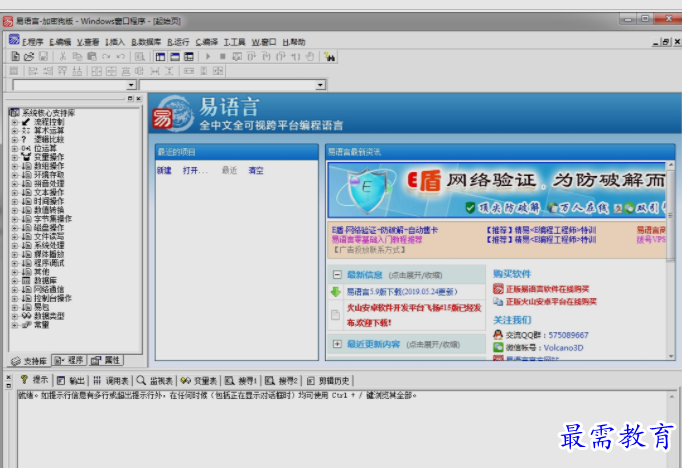The height and width of the screenshot is (468, 682).
Task: Switch to the 属性 tab
Action: pyautogui.click(x=106, y=360)
